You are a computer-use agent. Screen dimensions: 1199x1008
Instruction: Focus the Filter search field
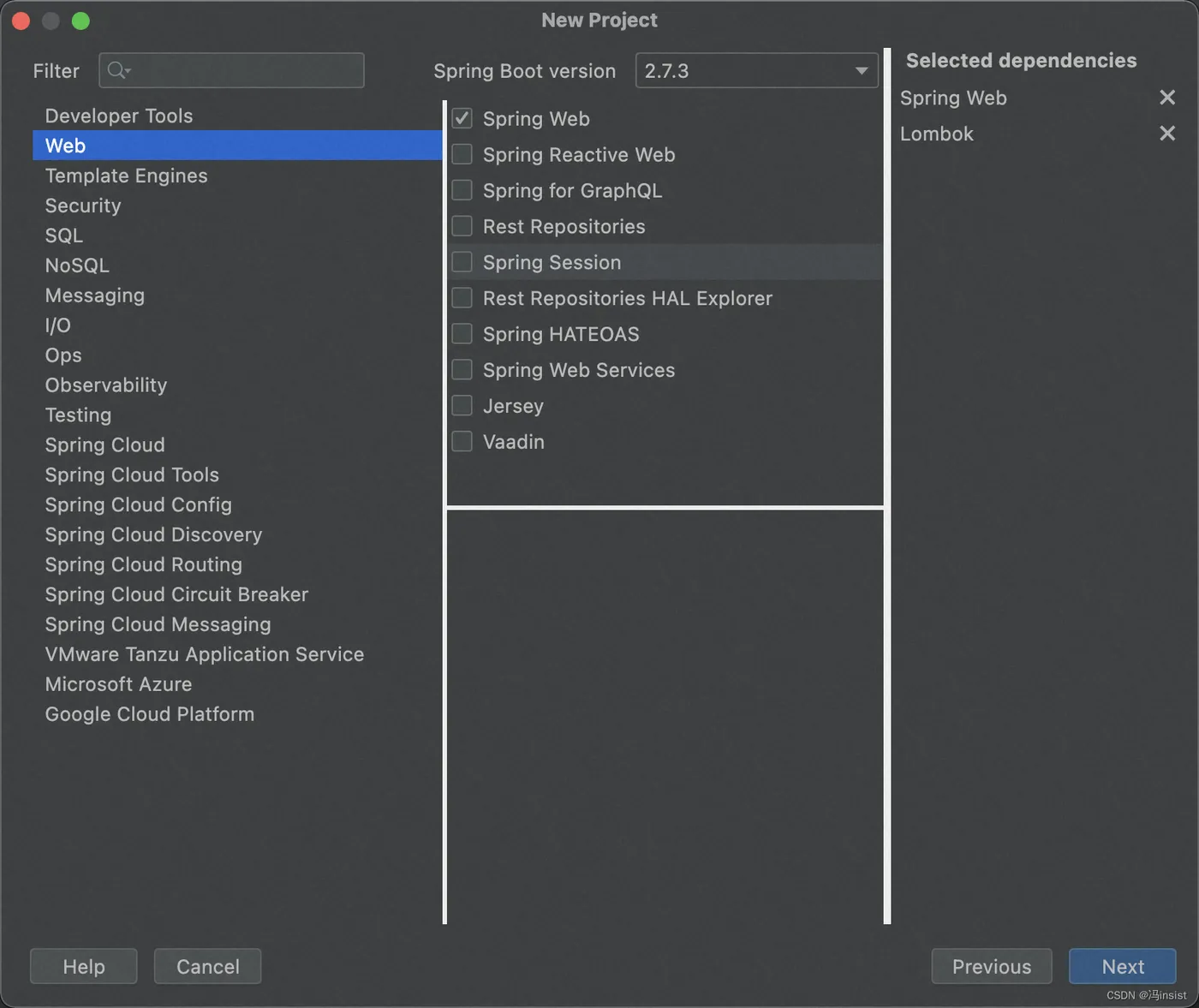pyautogui.click(x=231, y=71)
